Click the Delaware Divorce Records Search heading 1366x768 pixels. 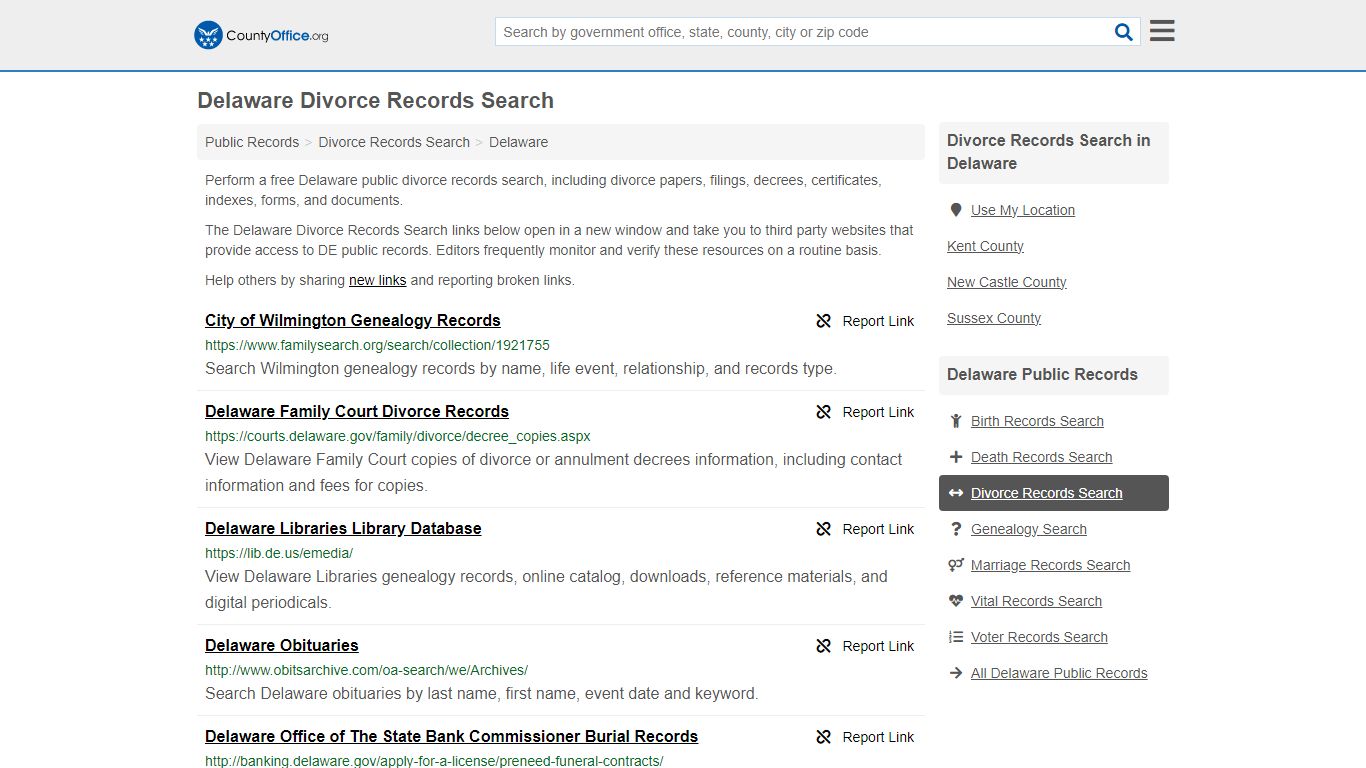coord(375,101)
